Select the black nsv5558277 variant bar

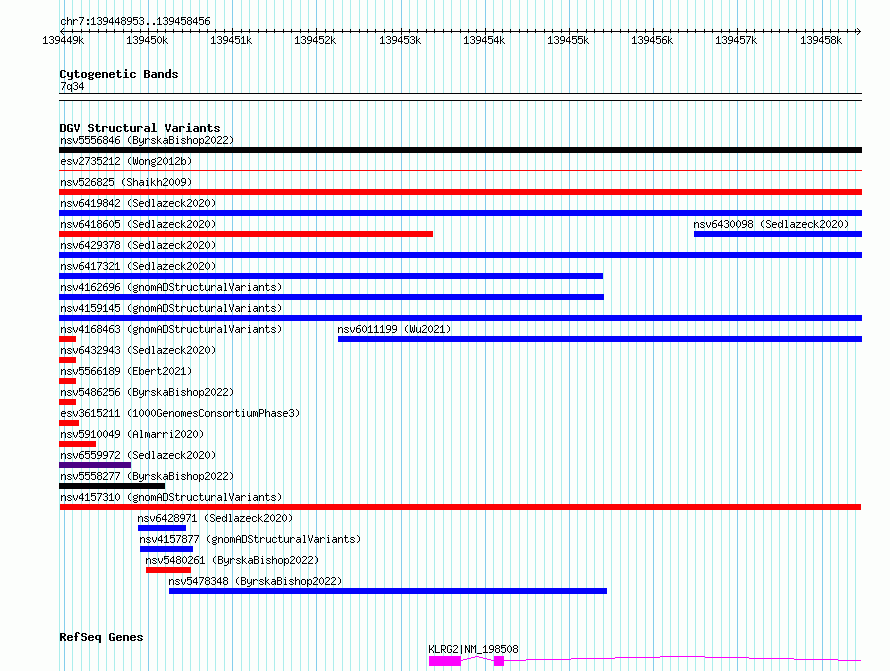click(x=112, y=486)
